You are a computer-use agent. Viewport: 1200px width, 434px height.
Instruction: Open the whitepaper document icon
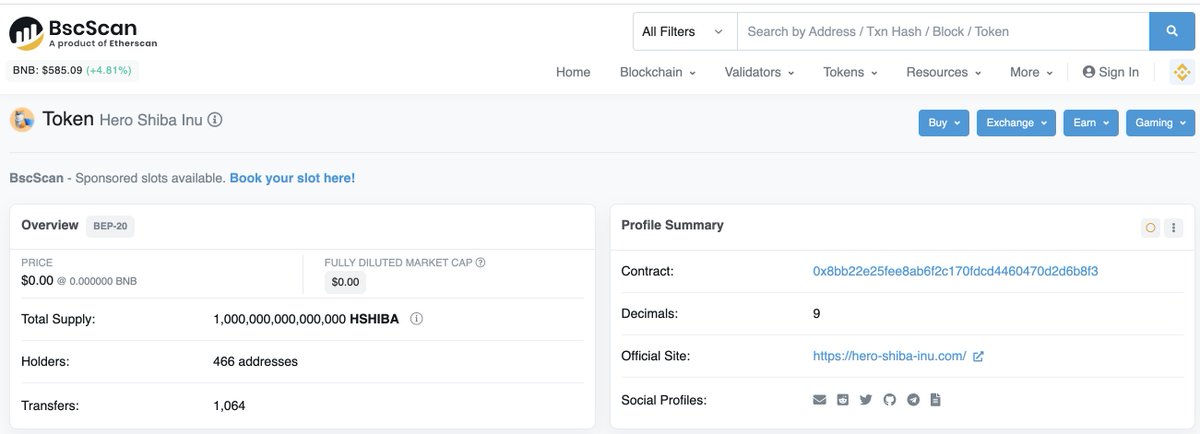click(x=936, y=400)
